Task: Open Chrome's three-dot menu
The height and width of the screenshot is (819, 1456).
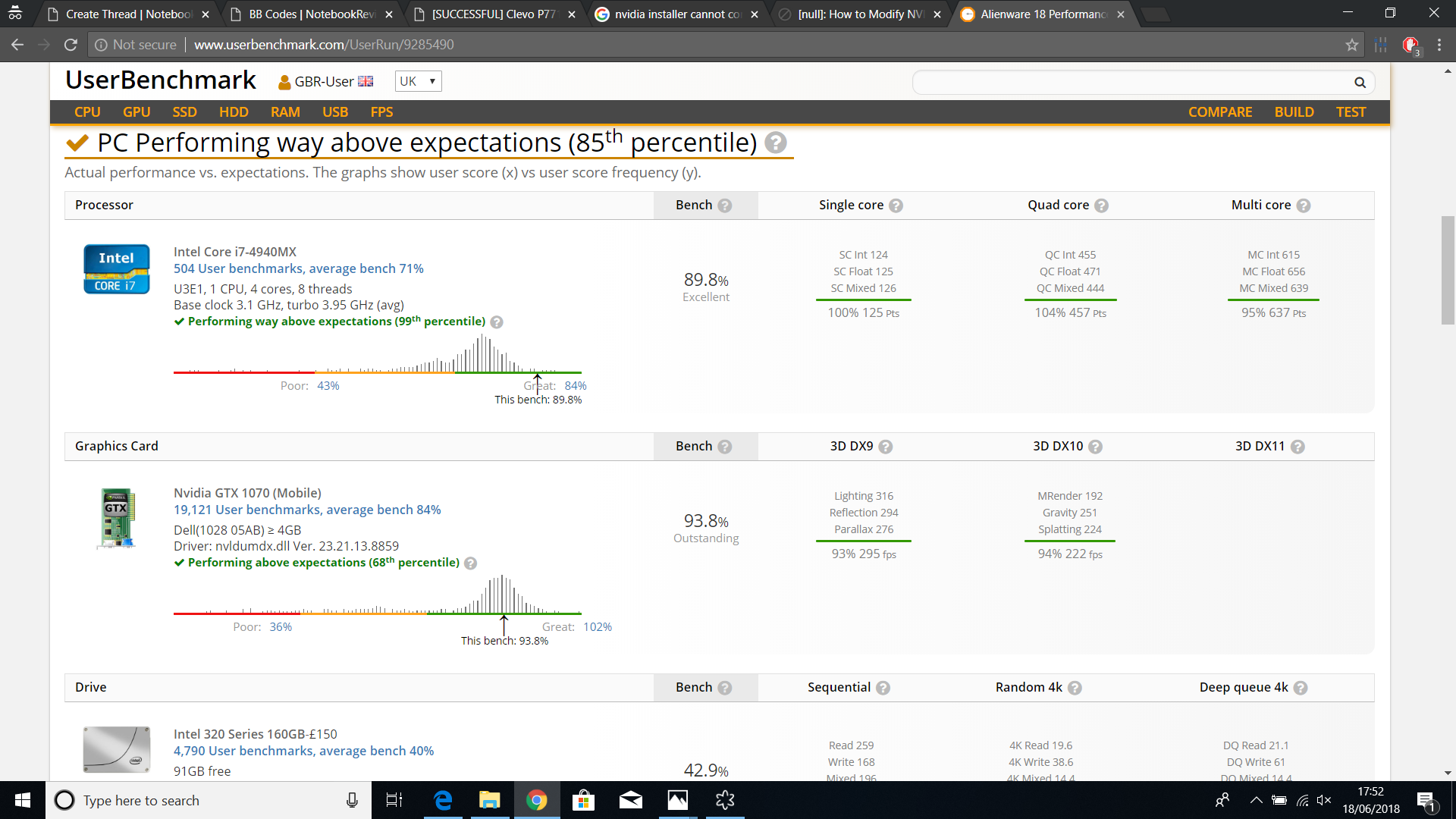Action: [x=1439, y=45]
